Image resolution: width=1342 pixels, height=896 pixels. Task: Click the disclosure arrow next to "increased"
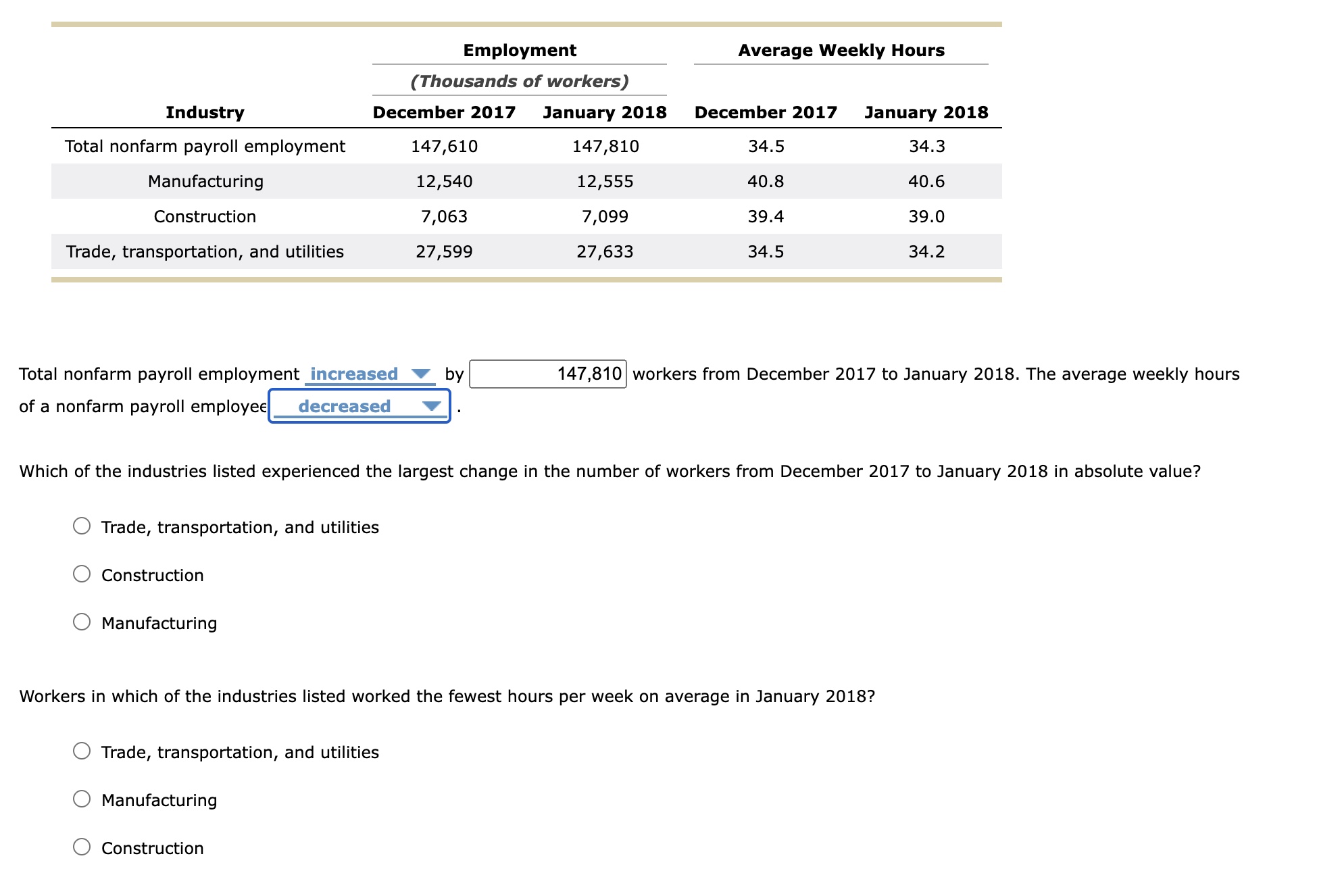click(x=422, y=374)
